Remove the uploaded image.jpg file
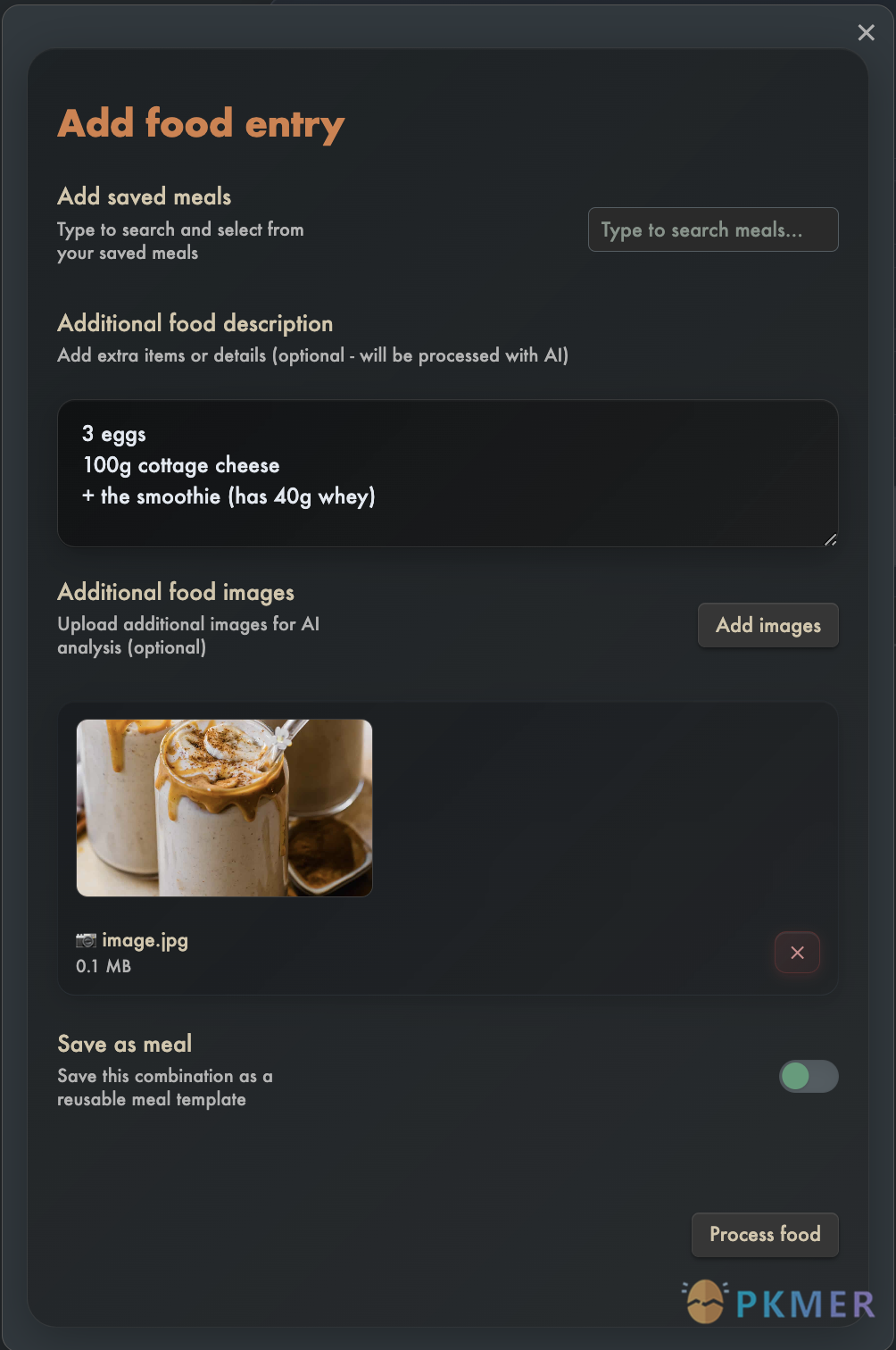This screenshot has height=1350, width=896. (x=797, y=953)
